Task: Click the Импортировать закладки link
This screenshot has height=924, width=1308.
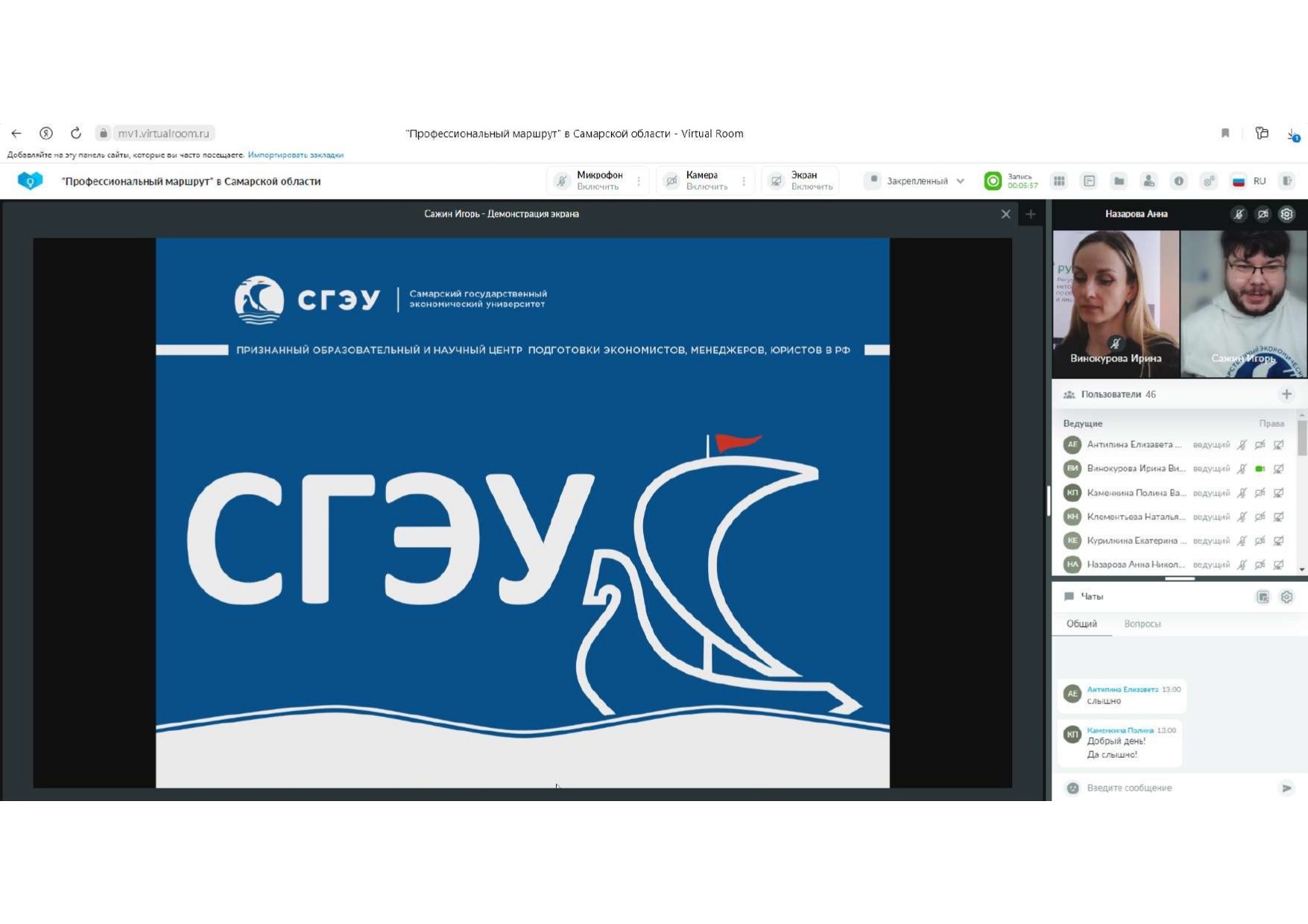Action: click(x=295, y=155)
